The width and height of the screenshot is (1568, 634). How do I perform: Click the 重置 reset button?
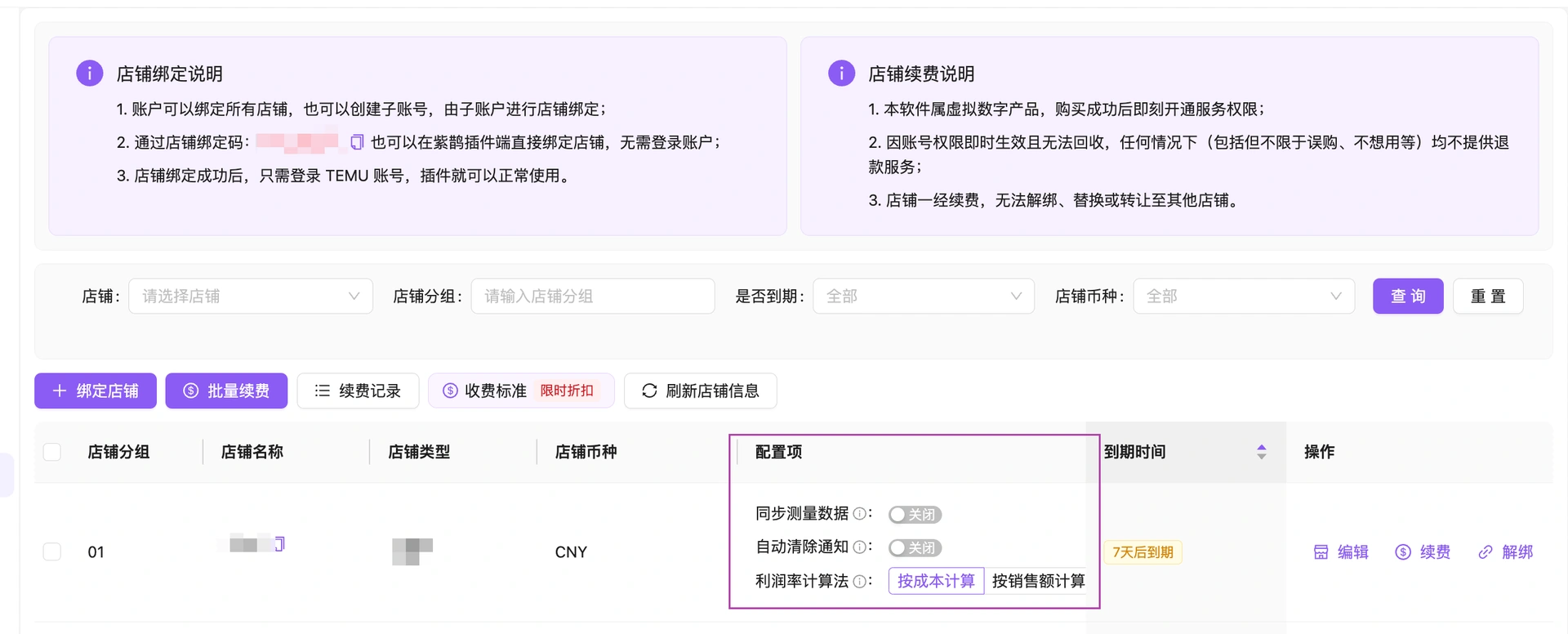(1488, 296)
